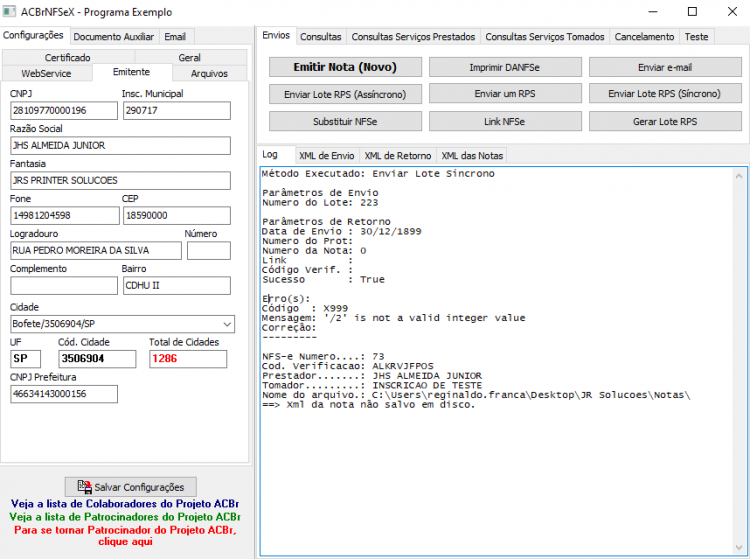Viewport: 750px width, 559px height.
Task: Click Enviar Lote RPS (Assíncrono) button
Action: (345, 94)
